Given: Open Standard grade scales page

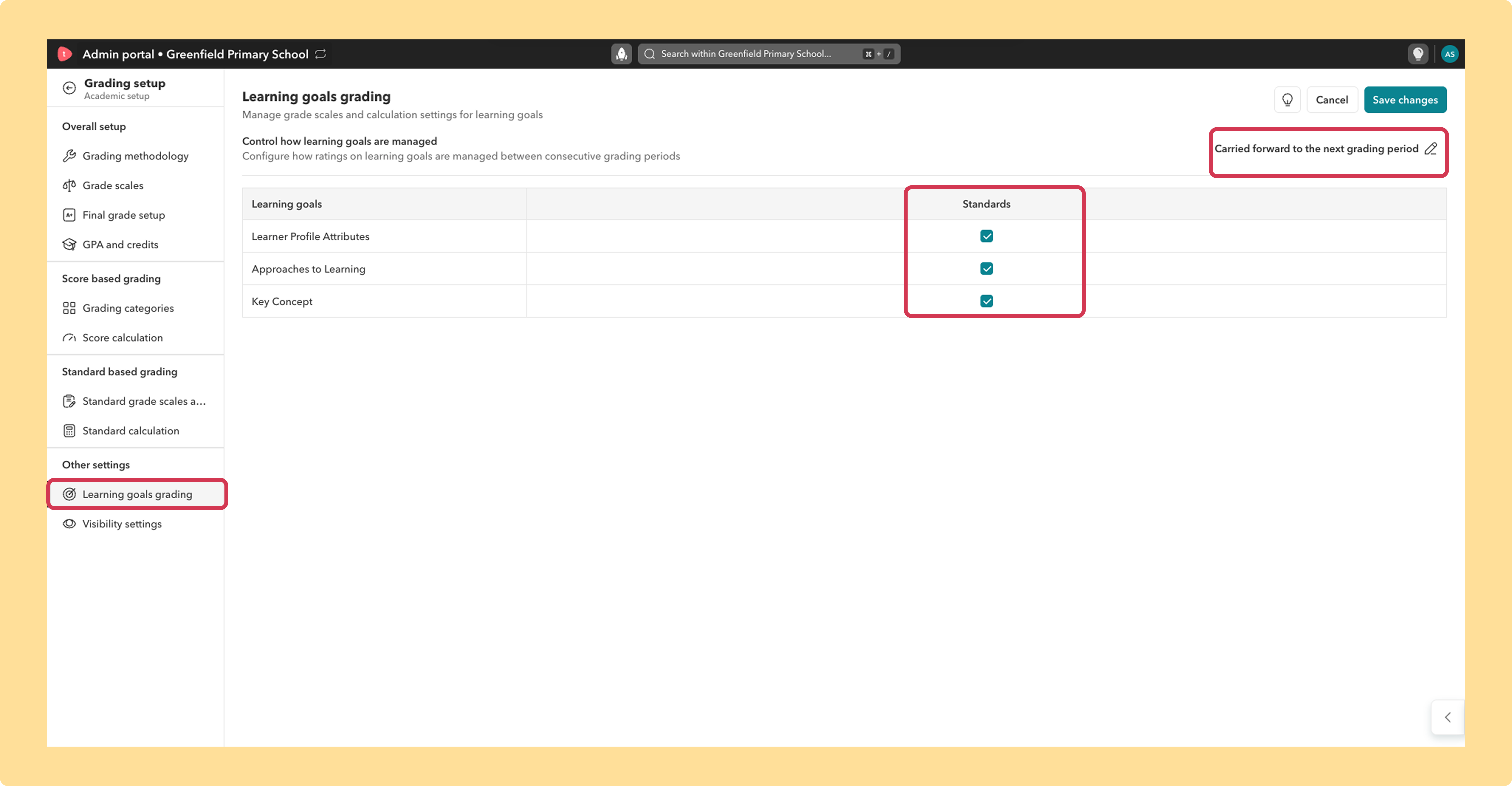Looking at the screenshot, I should (135, 401).
